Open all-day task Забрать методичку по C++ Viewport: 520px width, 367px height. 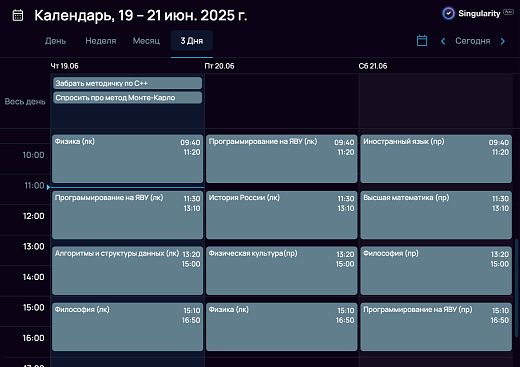pos(127,83)
